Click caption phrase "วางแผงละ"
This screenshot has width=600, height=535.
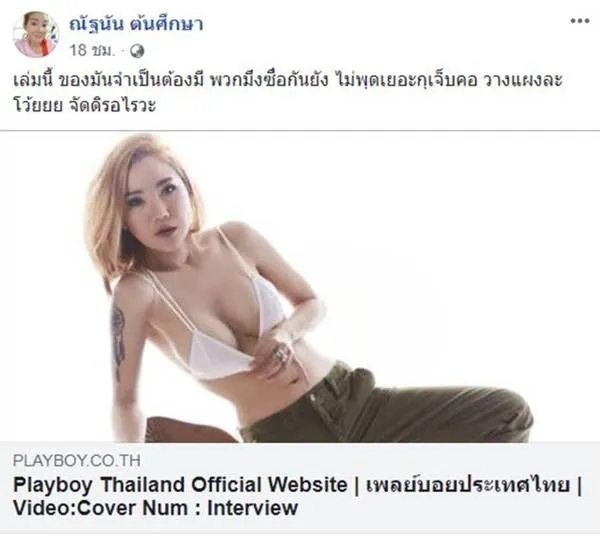click(x=523, y=81)
